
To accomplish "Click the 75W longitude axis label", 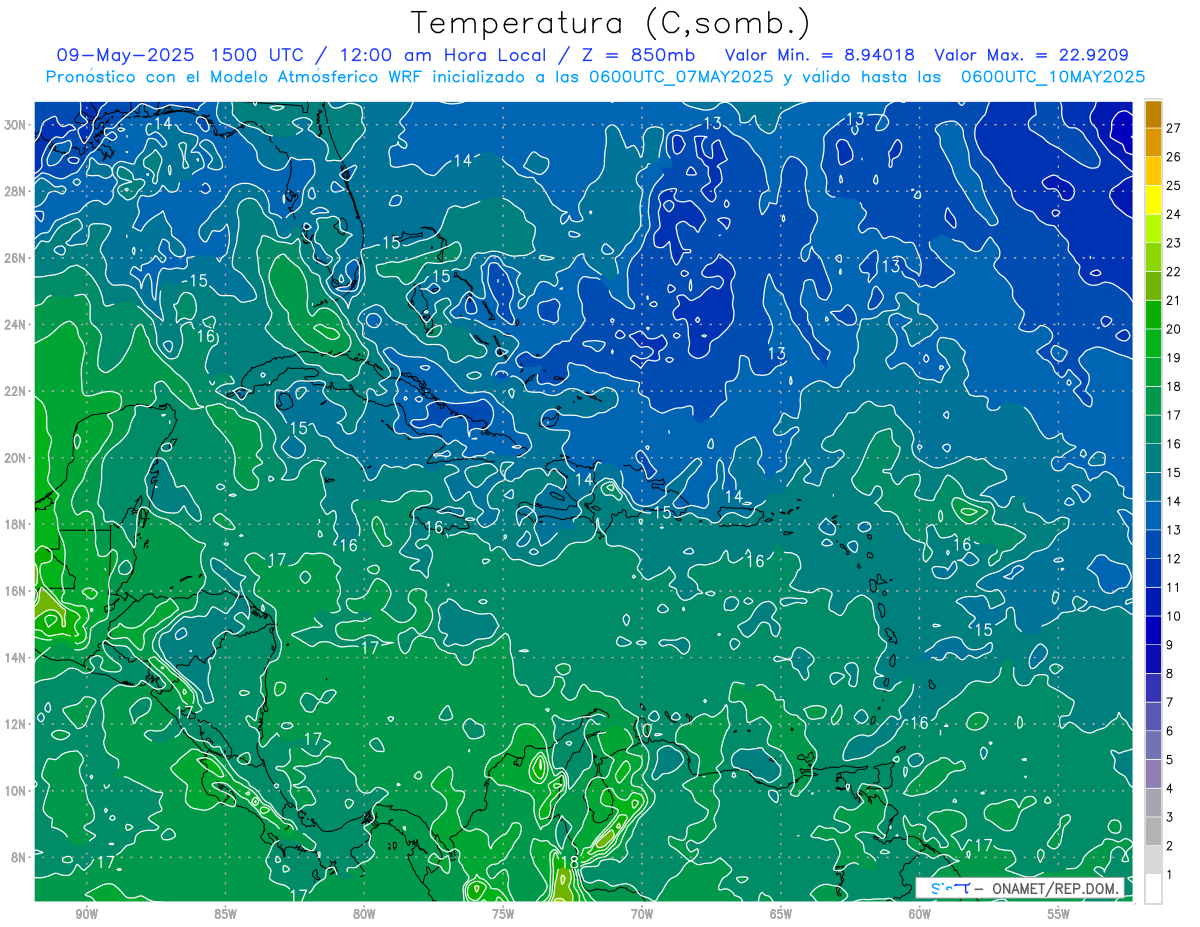I will point(503,914).
